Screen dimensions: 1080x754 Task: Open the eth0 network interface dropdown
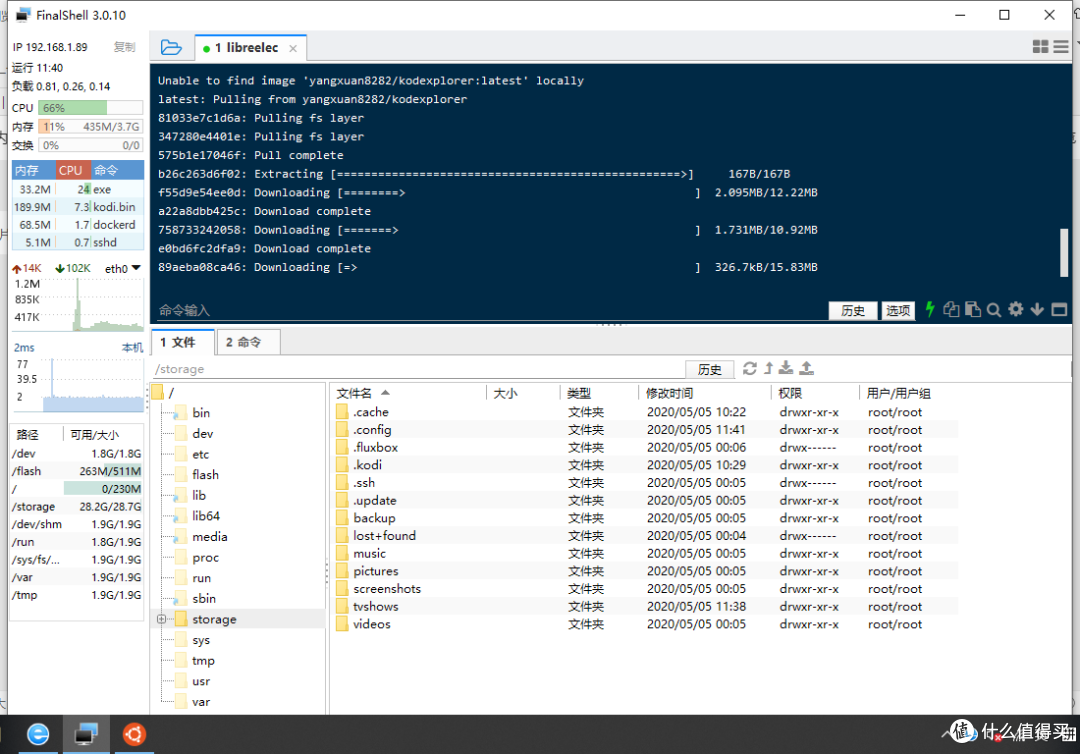pos(136,268)
